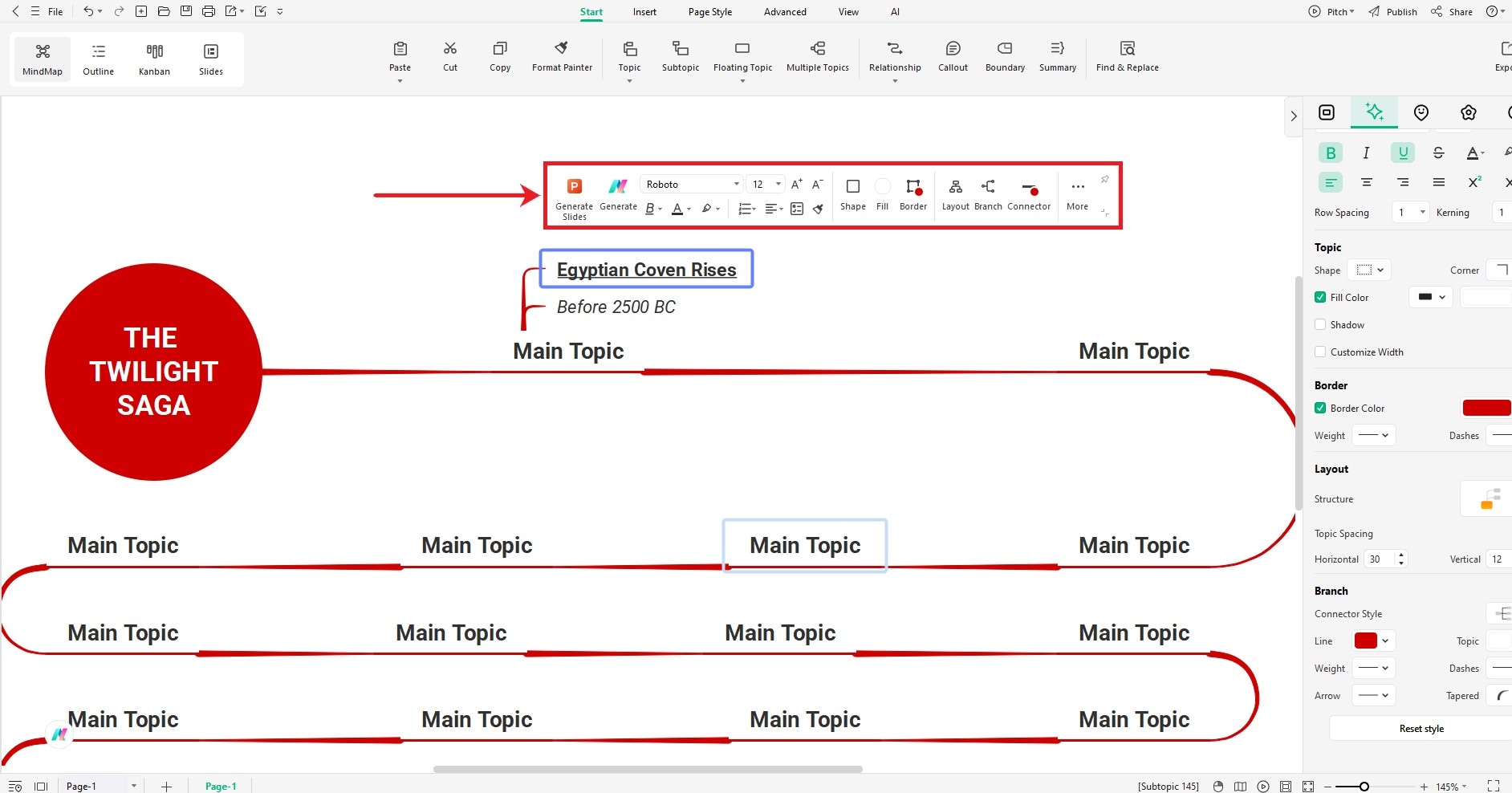Open the Border Weight dropdown
This screenshot has width=1512, height=793.
click(x=1374, y=435)
